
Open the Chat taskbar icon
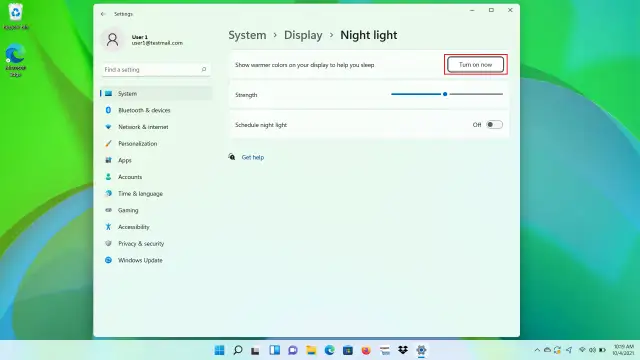293,350
